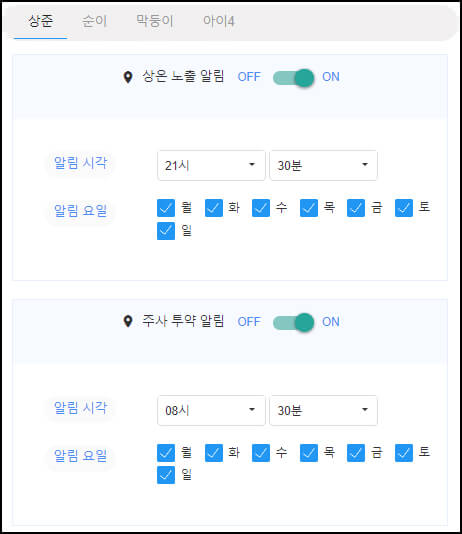Uncheck 토 checkbox in 상온 노출 알림
462x534 pixels.
404,208
